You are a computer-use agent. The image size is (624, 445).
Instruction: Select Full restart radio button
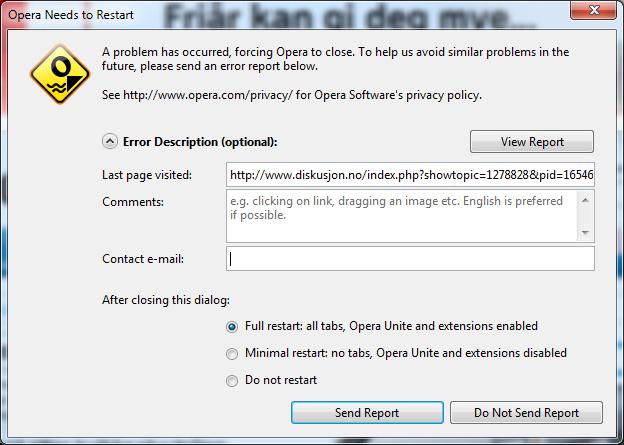coord(232,326)
